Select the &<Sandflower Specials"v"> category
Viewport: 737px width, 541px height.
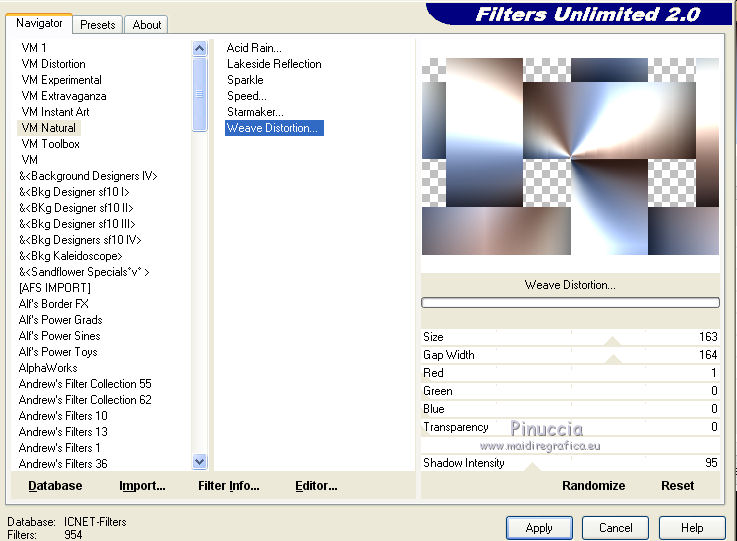pyautogui.click(x=84, y=272)
